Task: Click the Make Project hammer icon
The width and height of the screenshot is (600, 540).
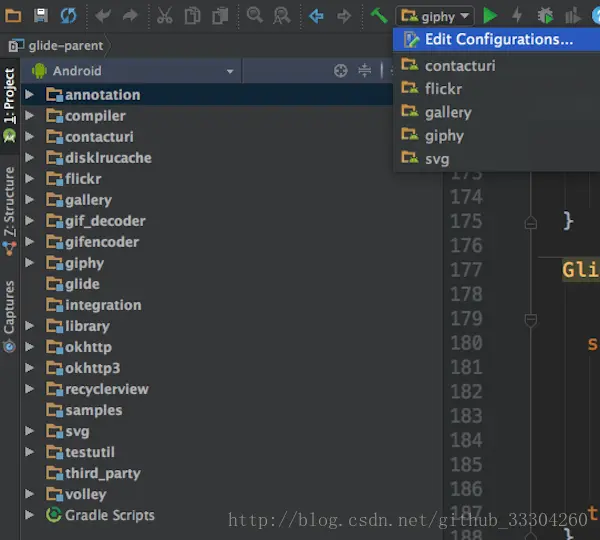Action: [379, 16]
